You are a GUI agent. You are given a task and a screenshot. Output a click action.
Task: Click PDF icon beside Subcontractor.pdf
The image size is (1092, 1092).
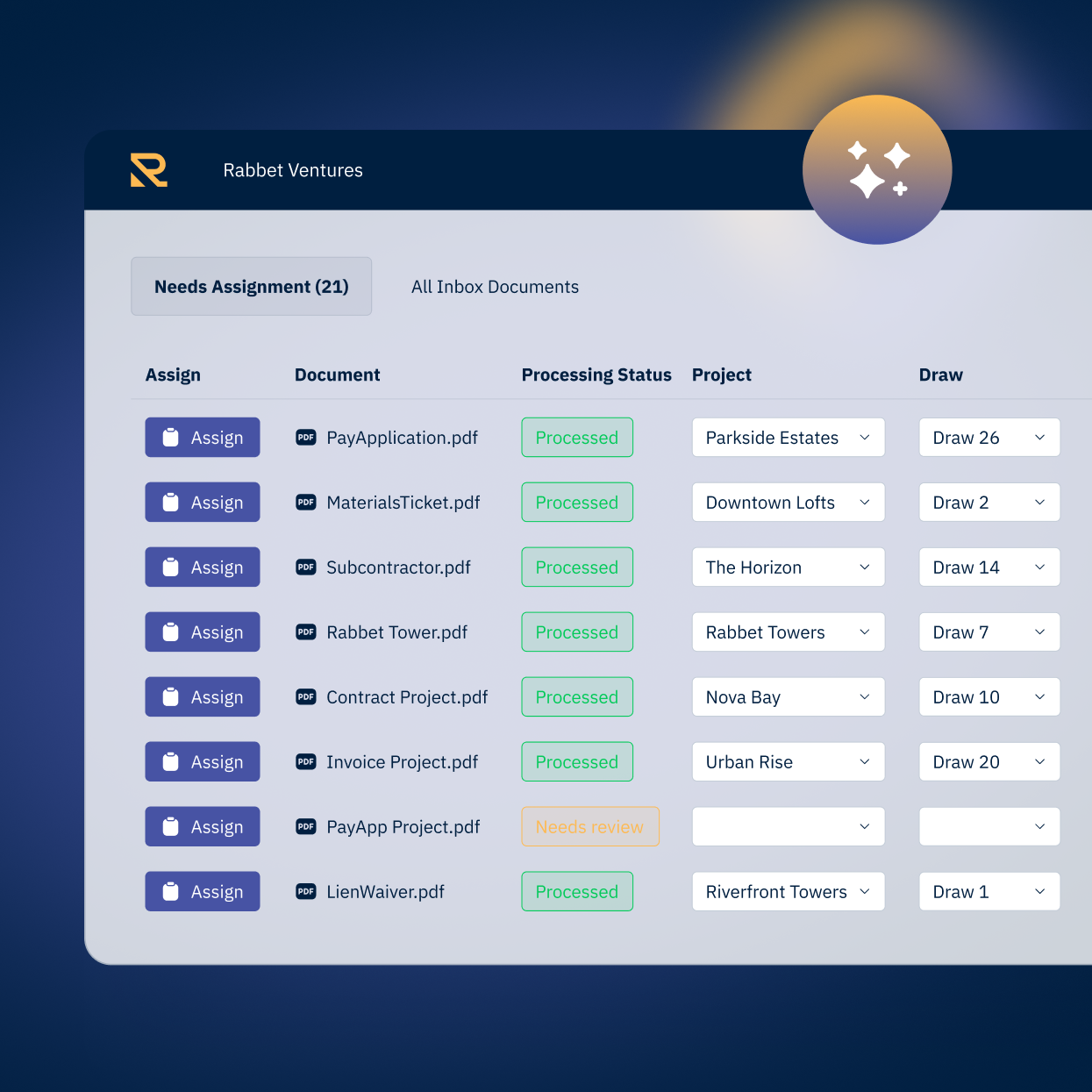pyautogui.click(x=306, y=567)
